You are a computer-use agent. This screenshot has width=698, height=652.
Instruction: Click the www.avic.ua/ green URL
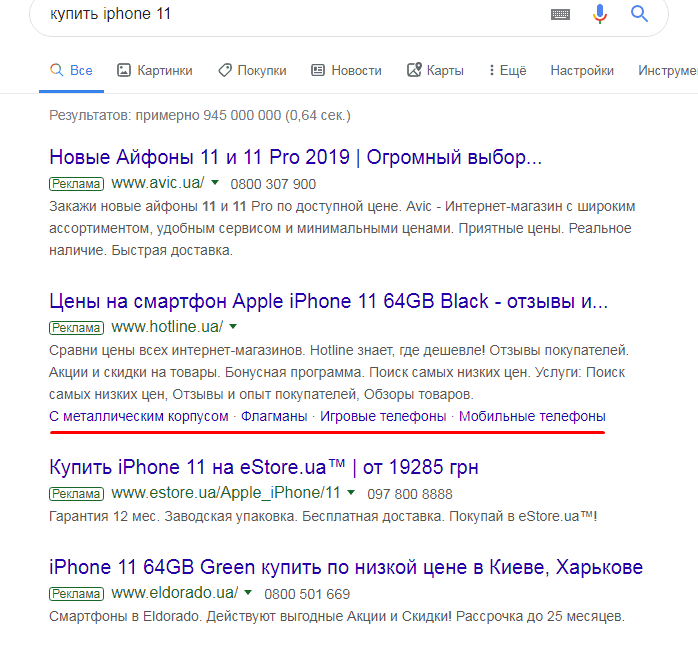(158, 183)
